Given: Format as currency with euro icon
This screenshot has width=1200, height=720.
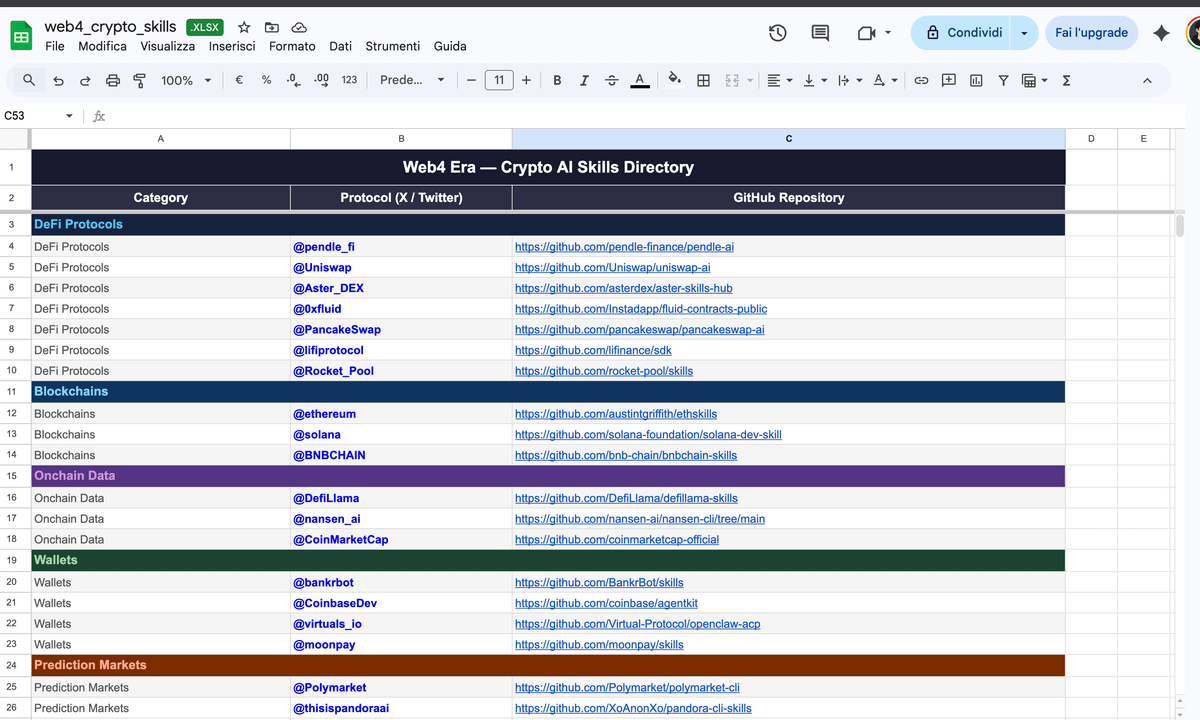Looking at the screenshot, I should pyautogui.click(x=239, y=80).
